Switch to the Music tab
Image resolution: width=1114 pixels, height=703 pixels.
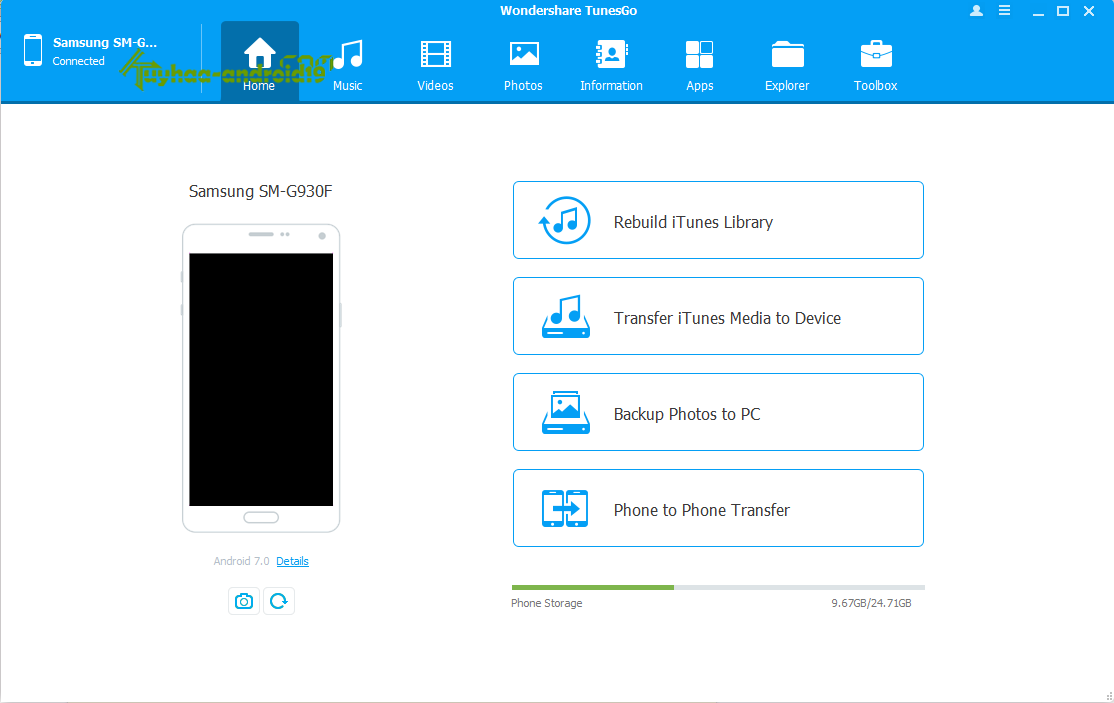click(347, 65)
